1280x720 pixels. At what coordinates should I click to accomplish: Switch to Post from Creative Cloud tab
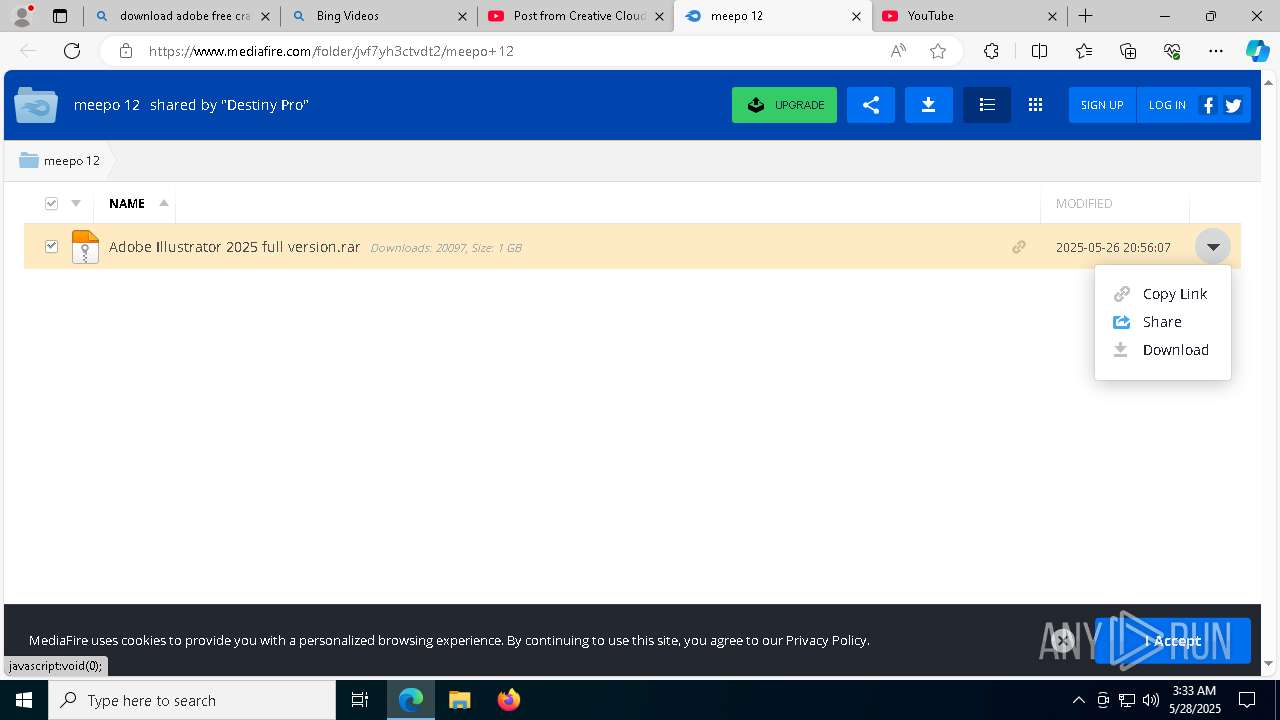(576, 16)
